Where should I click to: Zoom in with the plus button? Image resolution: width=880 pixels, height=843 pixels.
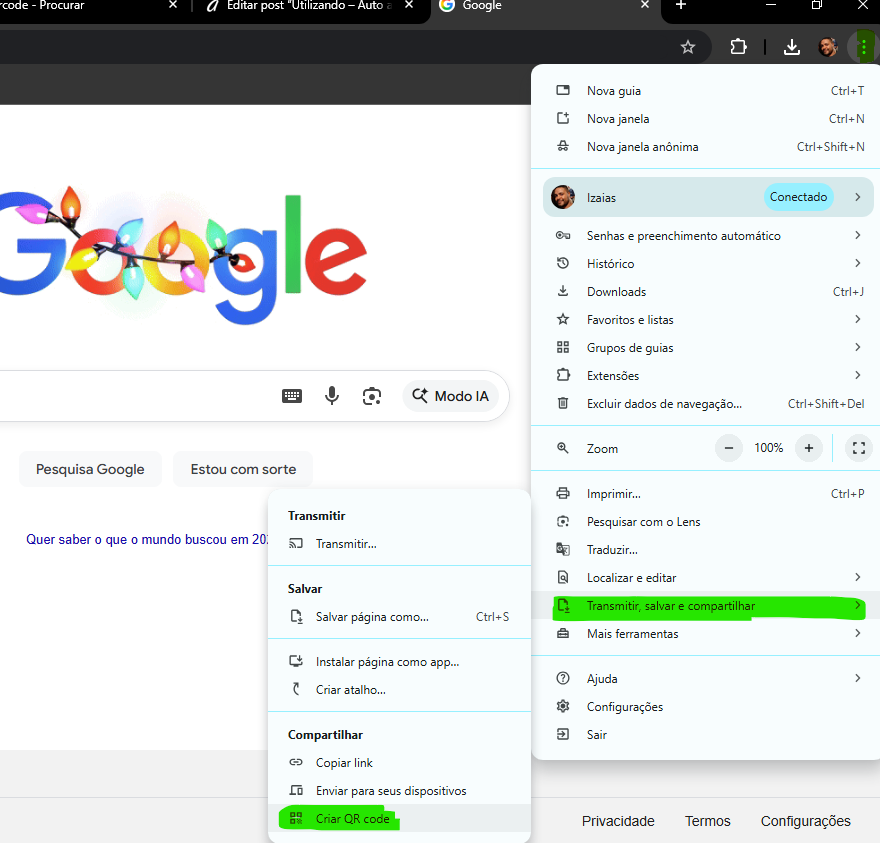point(809,448)
